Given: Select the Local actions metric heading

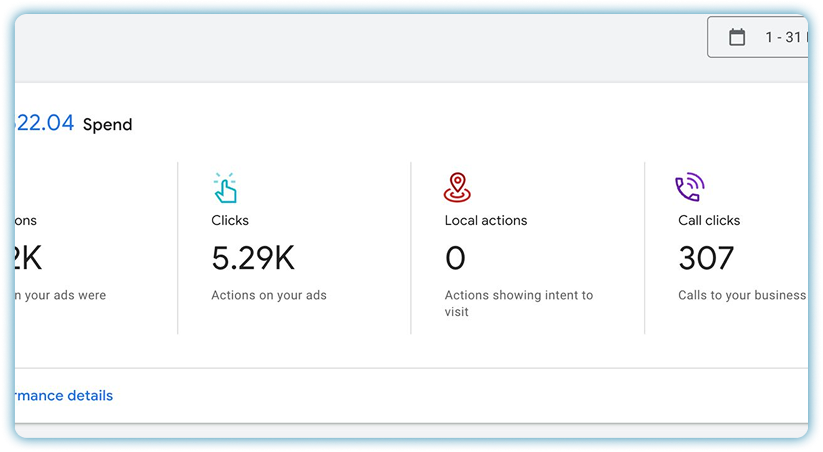Looking at the screenshot, I should pyautogui.click(x=486, y=220).
